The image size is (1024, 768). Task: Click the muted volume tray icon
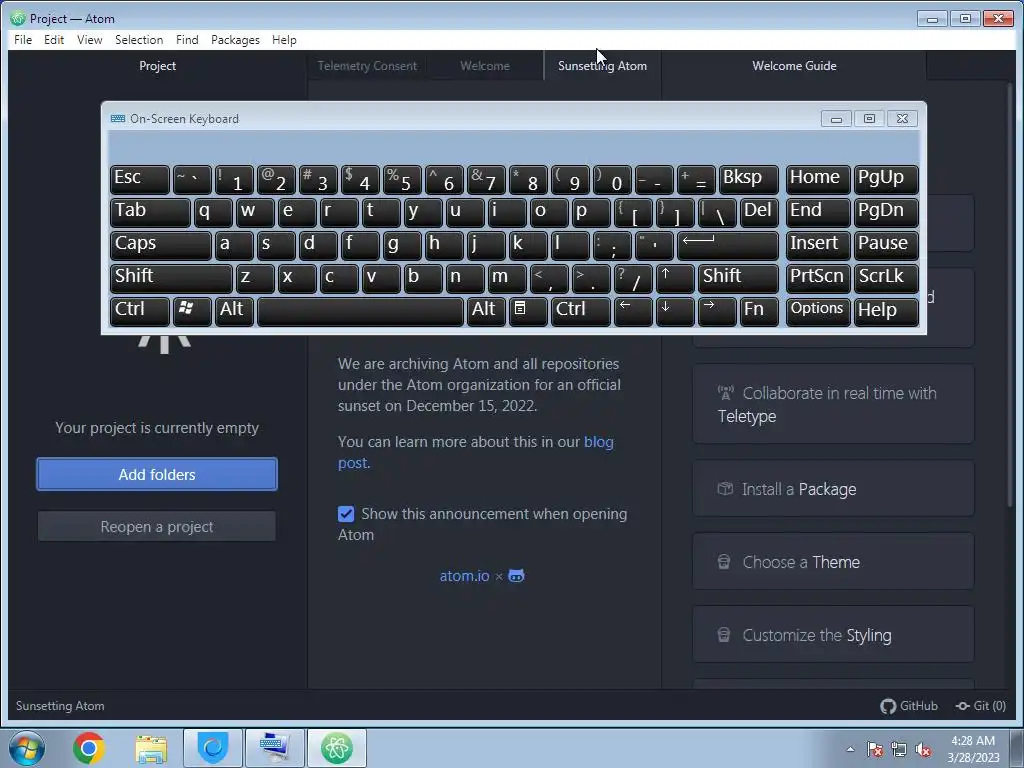tap(923, 749)
